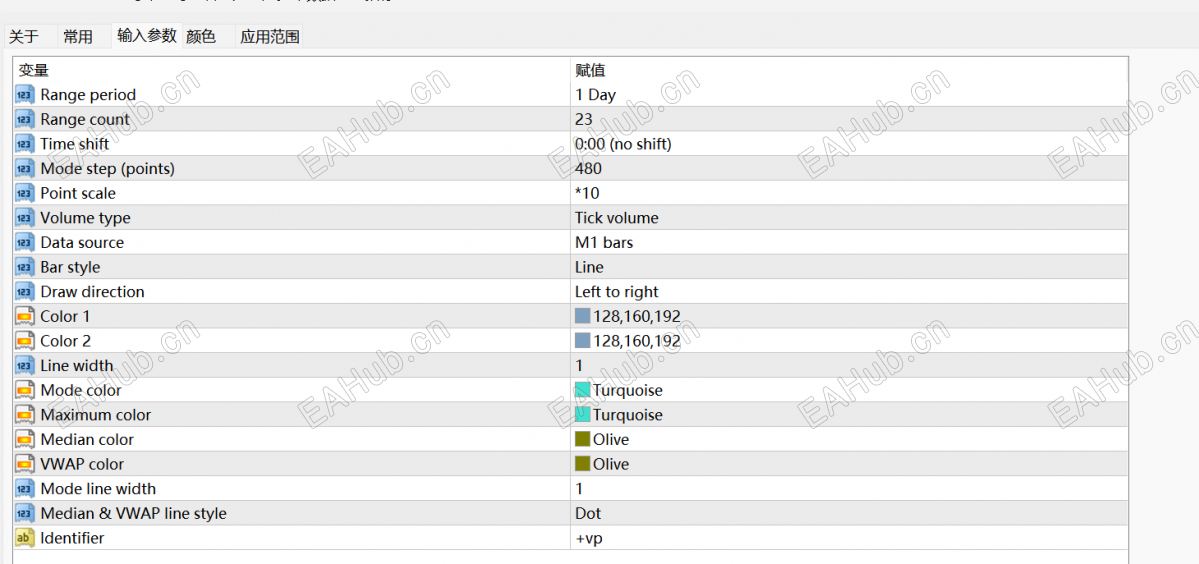Select the Draw direction value Left to right

pyautogui.click(x=616, y=291)
